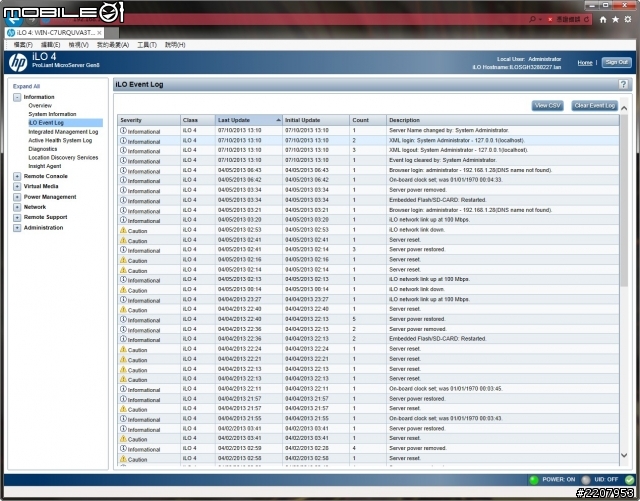Open Integrated Management Log
Screen dimensions: 640x501
tap(63, 132)
